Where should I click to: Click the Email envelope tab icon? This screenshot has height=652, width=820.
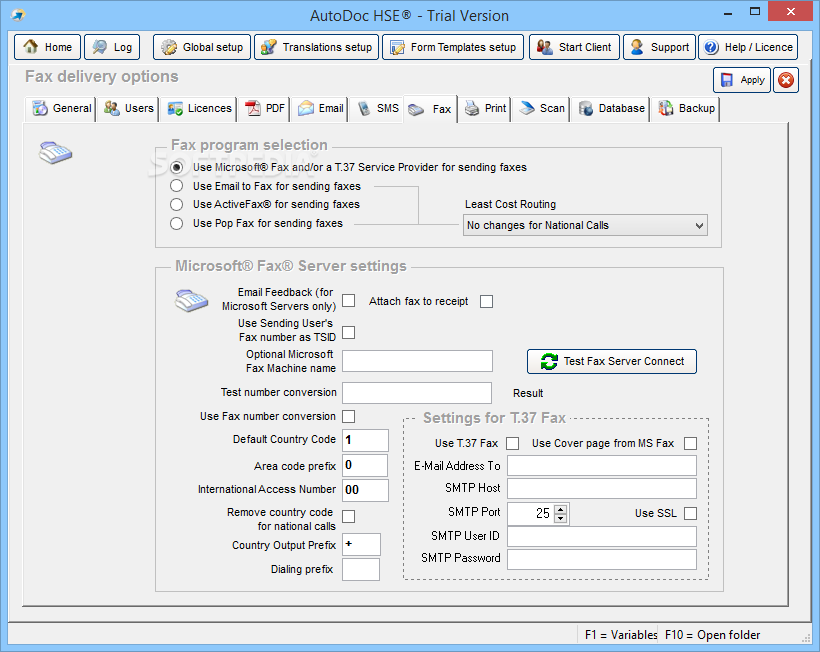[305, 108]
